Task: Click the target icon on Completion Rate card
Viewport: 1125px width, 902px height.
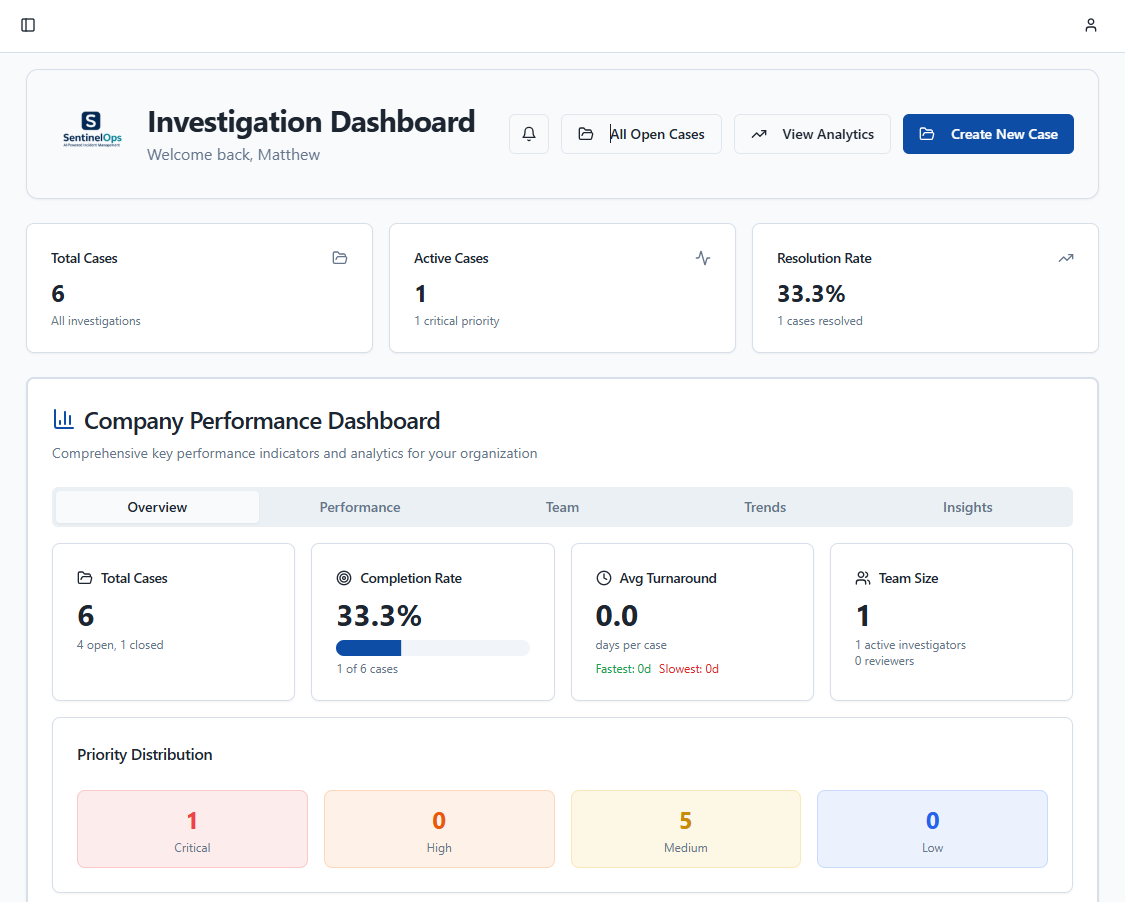Action: pyautogui.click(x=344, y=578)
